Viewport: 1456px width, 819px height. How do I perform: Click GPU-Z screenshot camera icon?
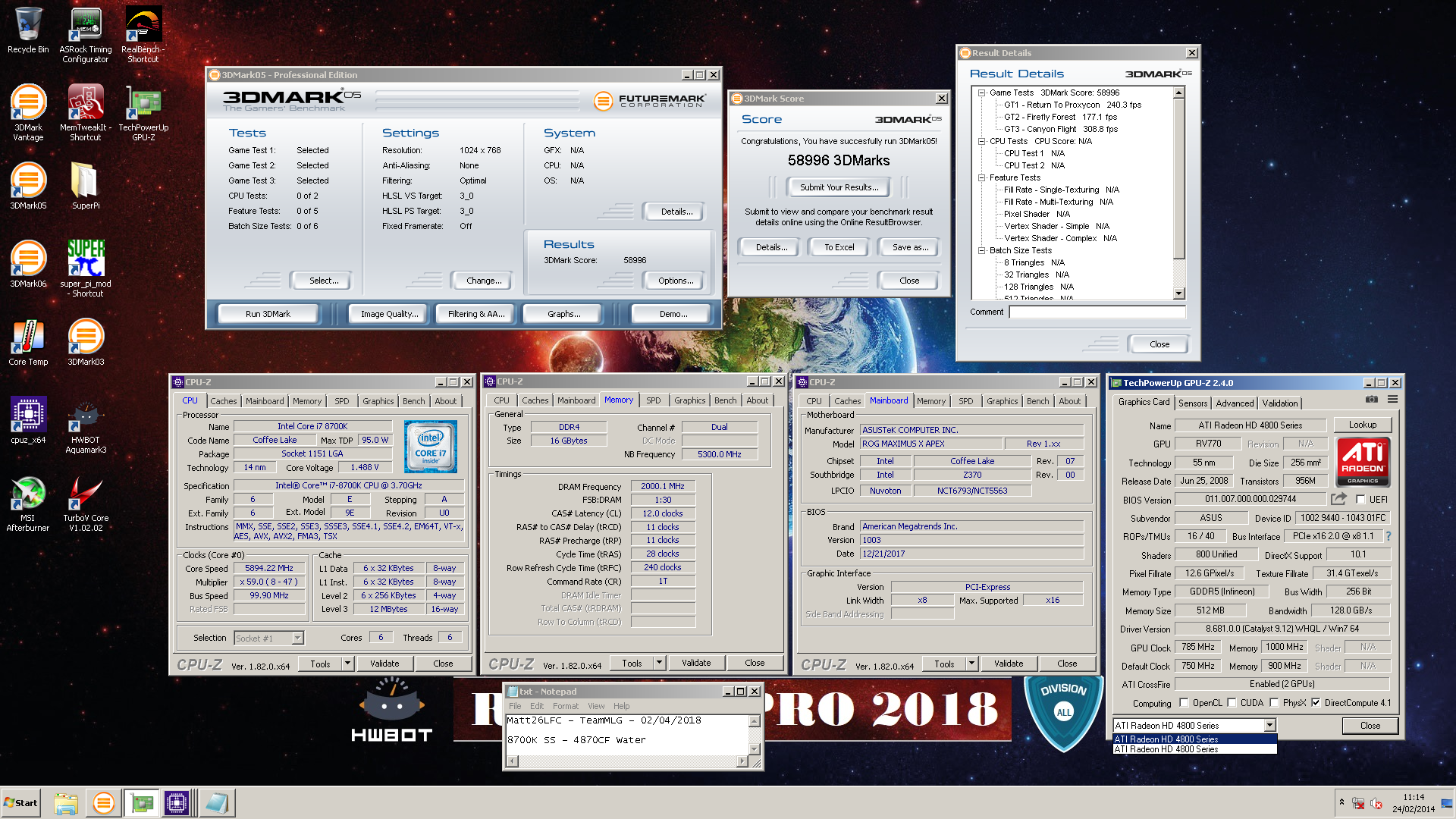pos(1371,400)
